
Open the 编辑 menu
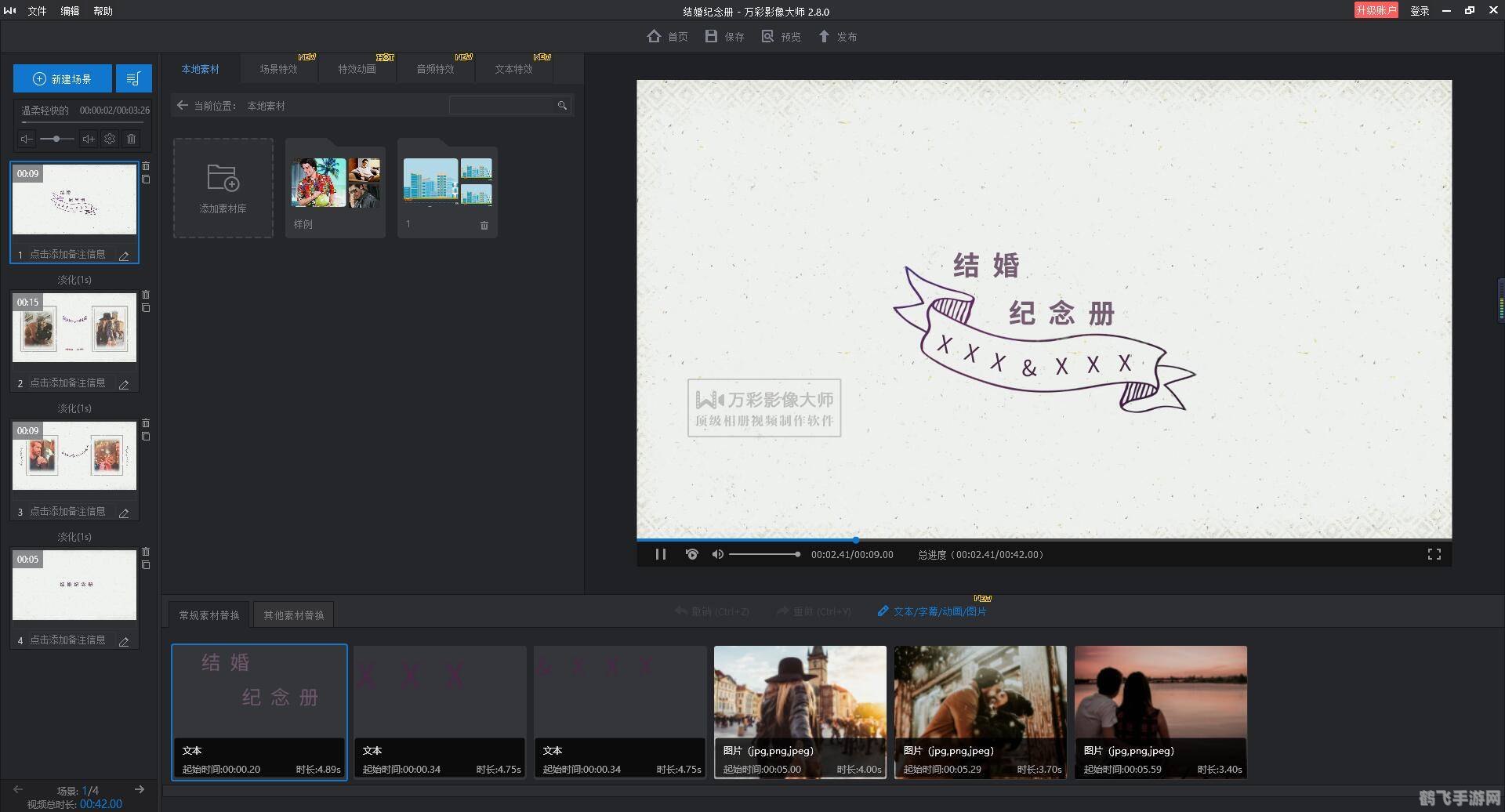point(70,11)
